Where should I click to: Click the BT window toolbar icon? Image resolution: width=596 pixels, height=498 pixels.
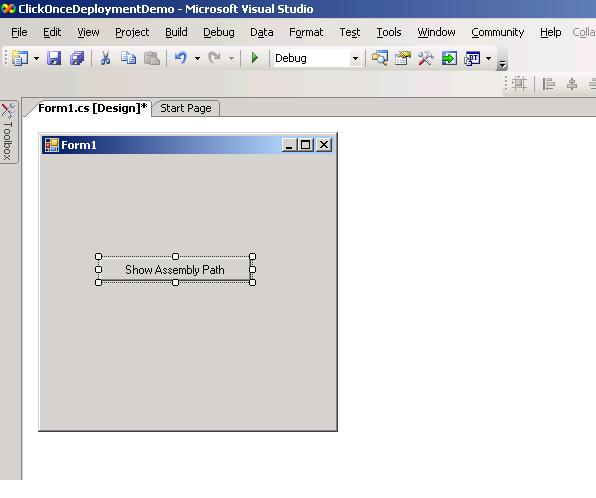click(x=472, y=59)
